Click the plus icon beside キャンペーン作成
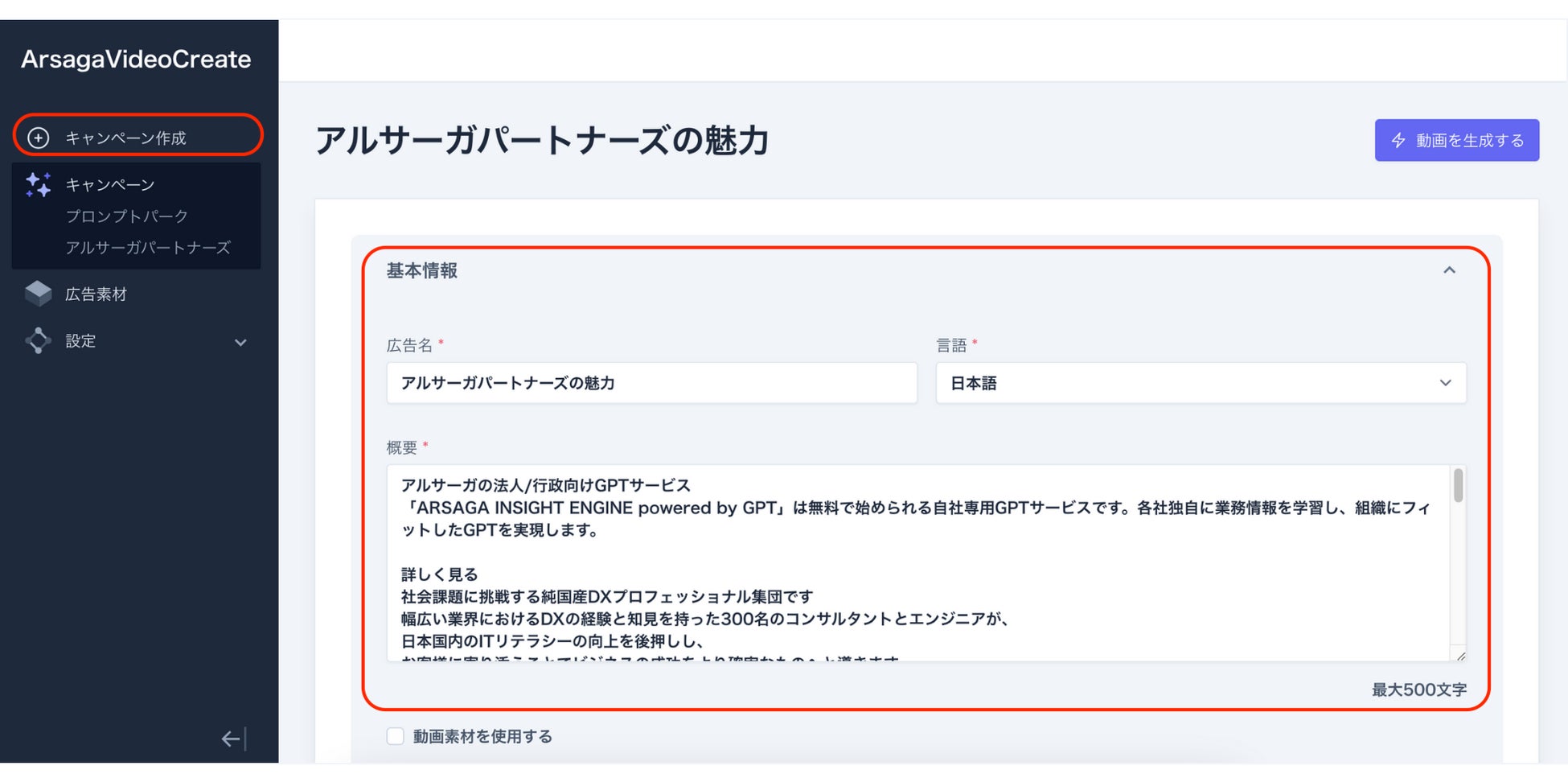The image size is (1568, 782). click(x=38, y=138)
